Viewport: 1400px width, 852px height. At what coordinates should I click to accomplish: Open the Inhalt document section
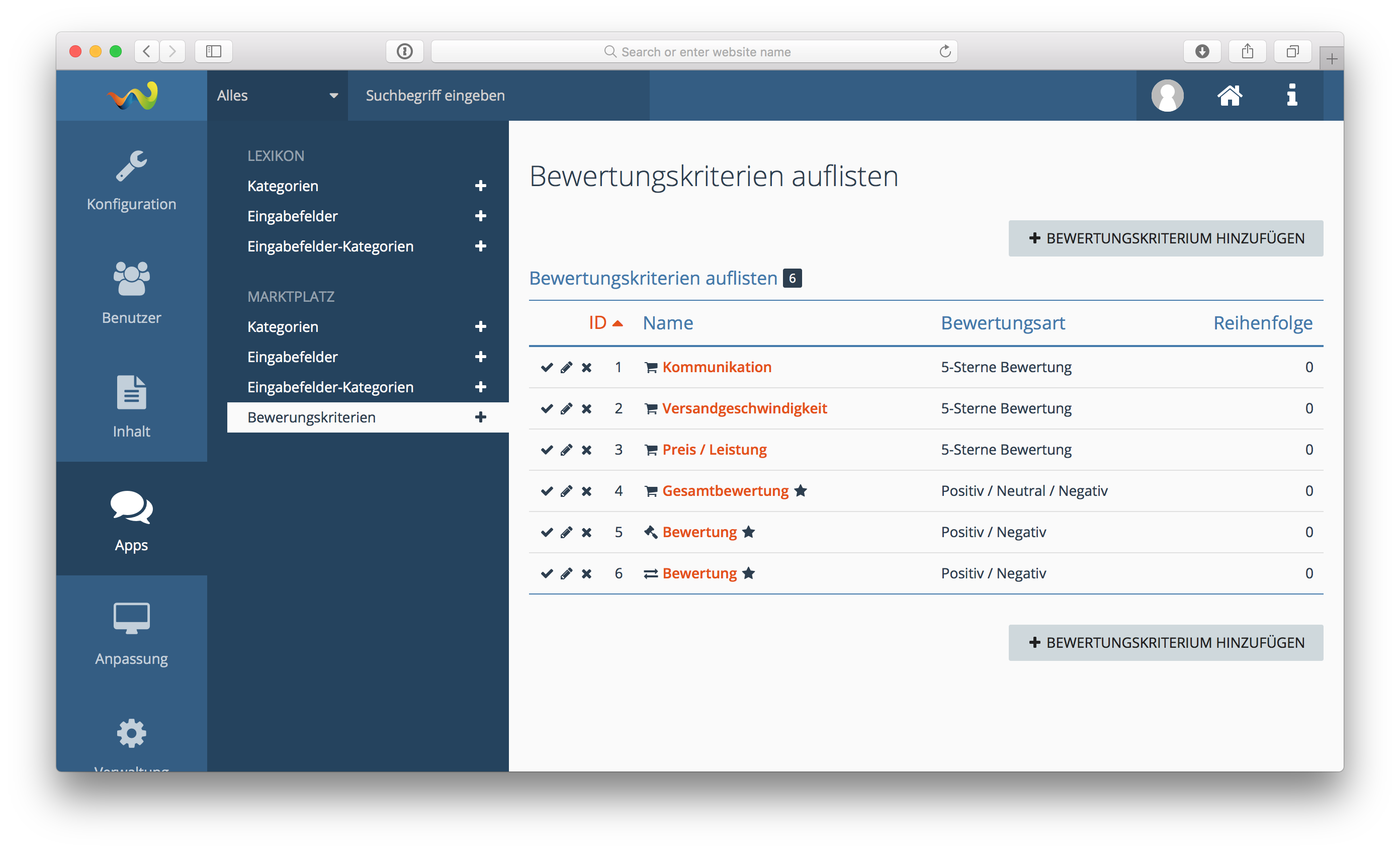pos(131,406)
